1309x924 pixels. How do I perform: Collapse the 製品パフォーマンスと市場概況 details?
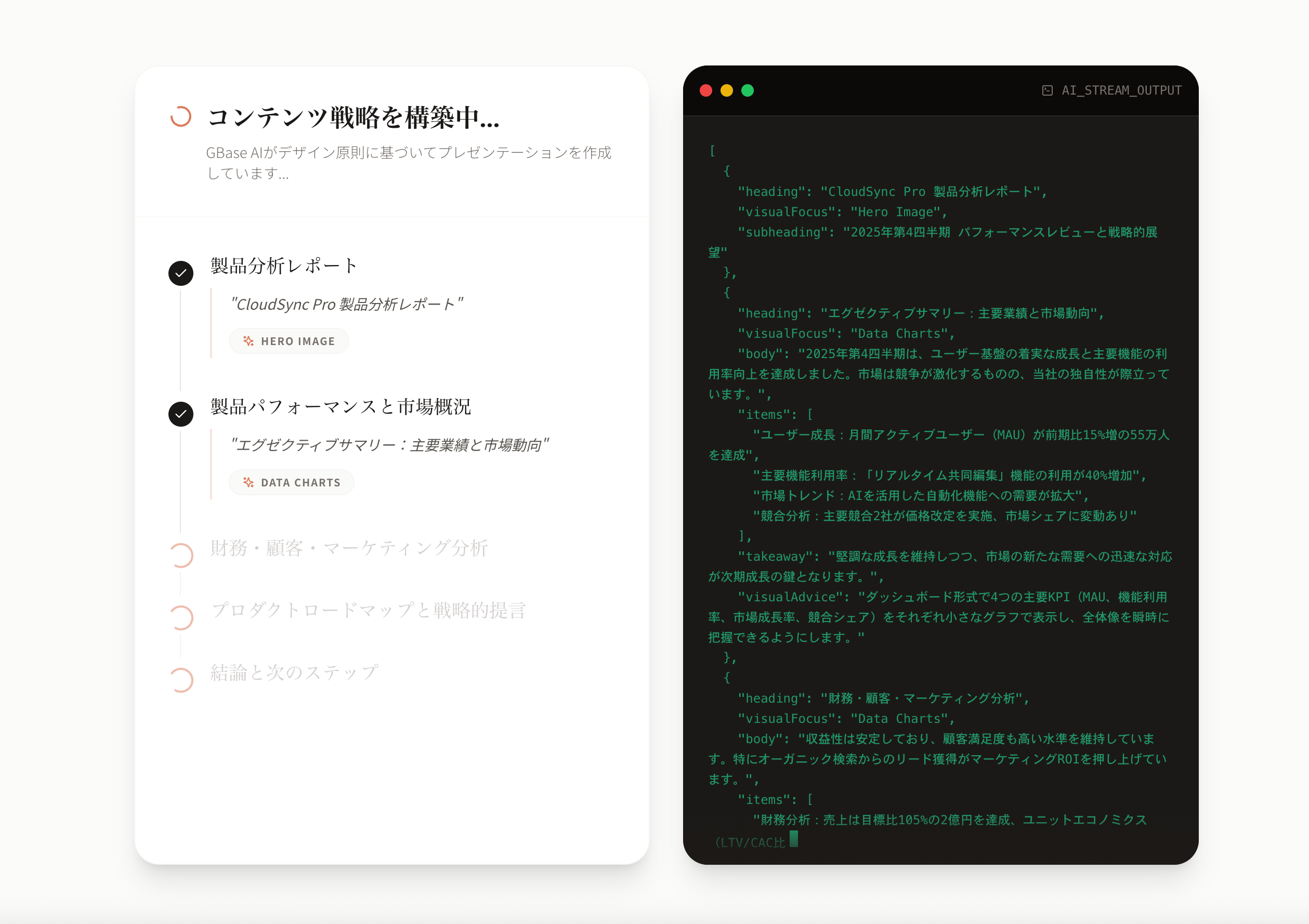click(341, 406)
